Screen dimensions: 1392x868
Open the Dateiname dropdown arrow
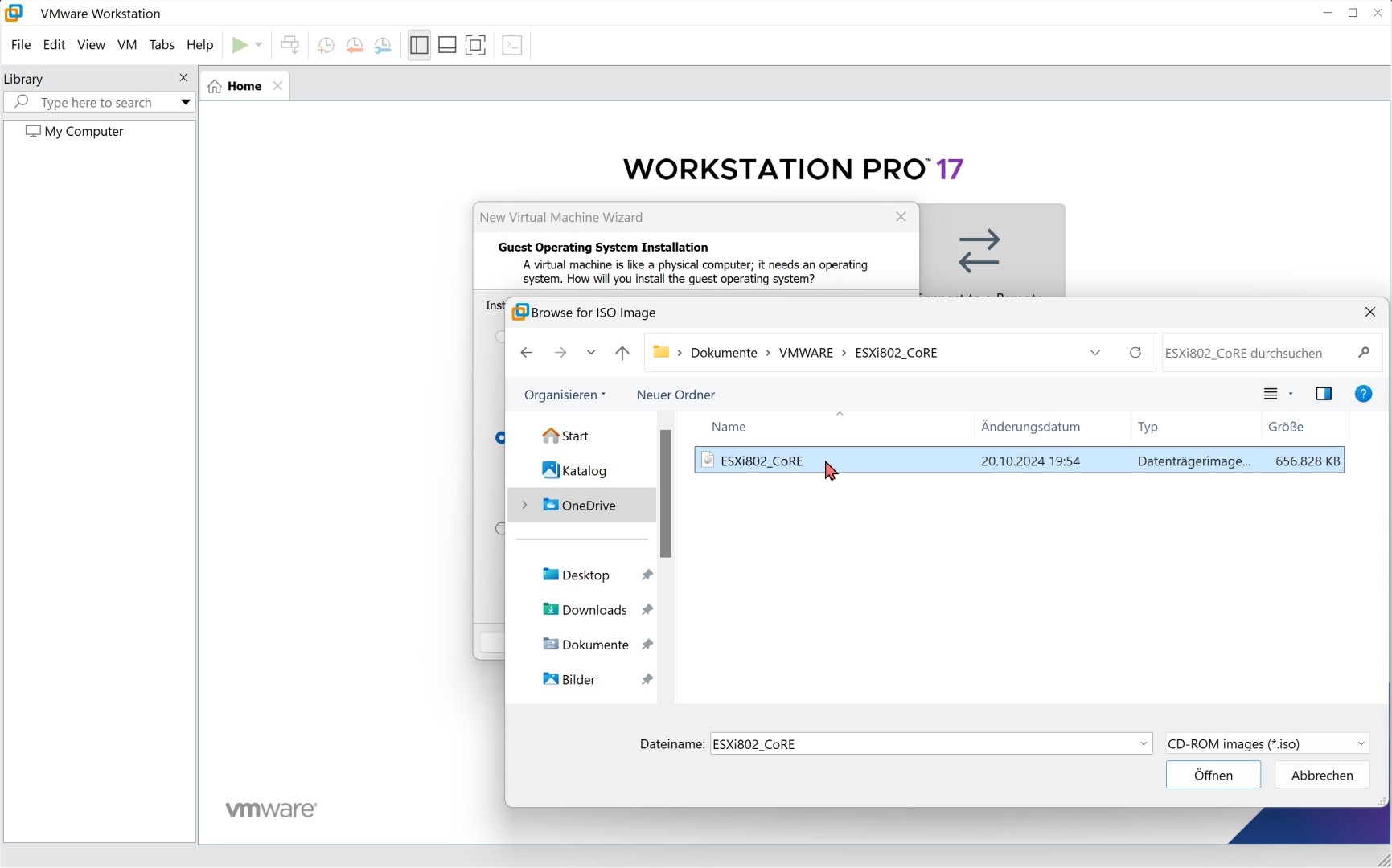pos(1144,743)
